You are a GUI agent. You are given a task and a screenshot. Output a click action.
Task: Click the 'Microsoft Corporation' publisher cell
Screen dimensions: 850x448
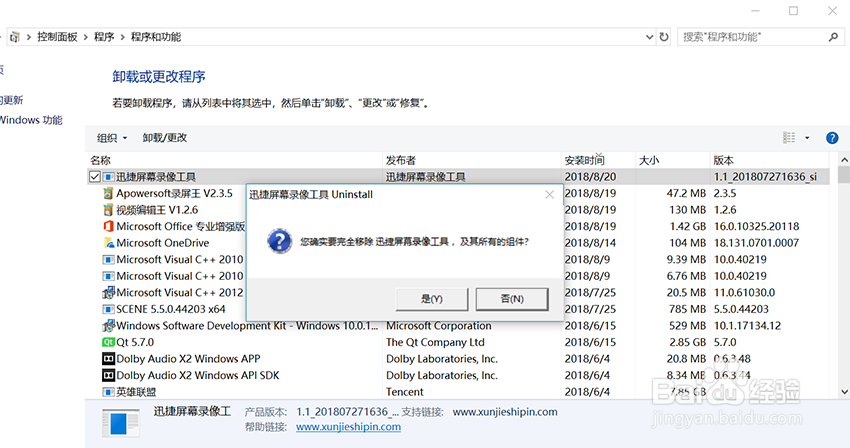click(439, 325)
